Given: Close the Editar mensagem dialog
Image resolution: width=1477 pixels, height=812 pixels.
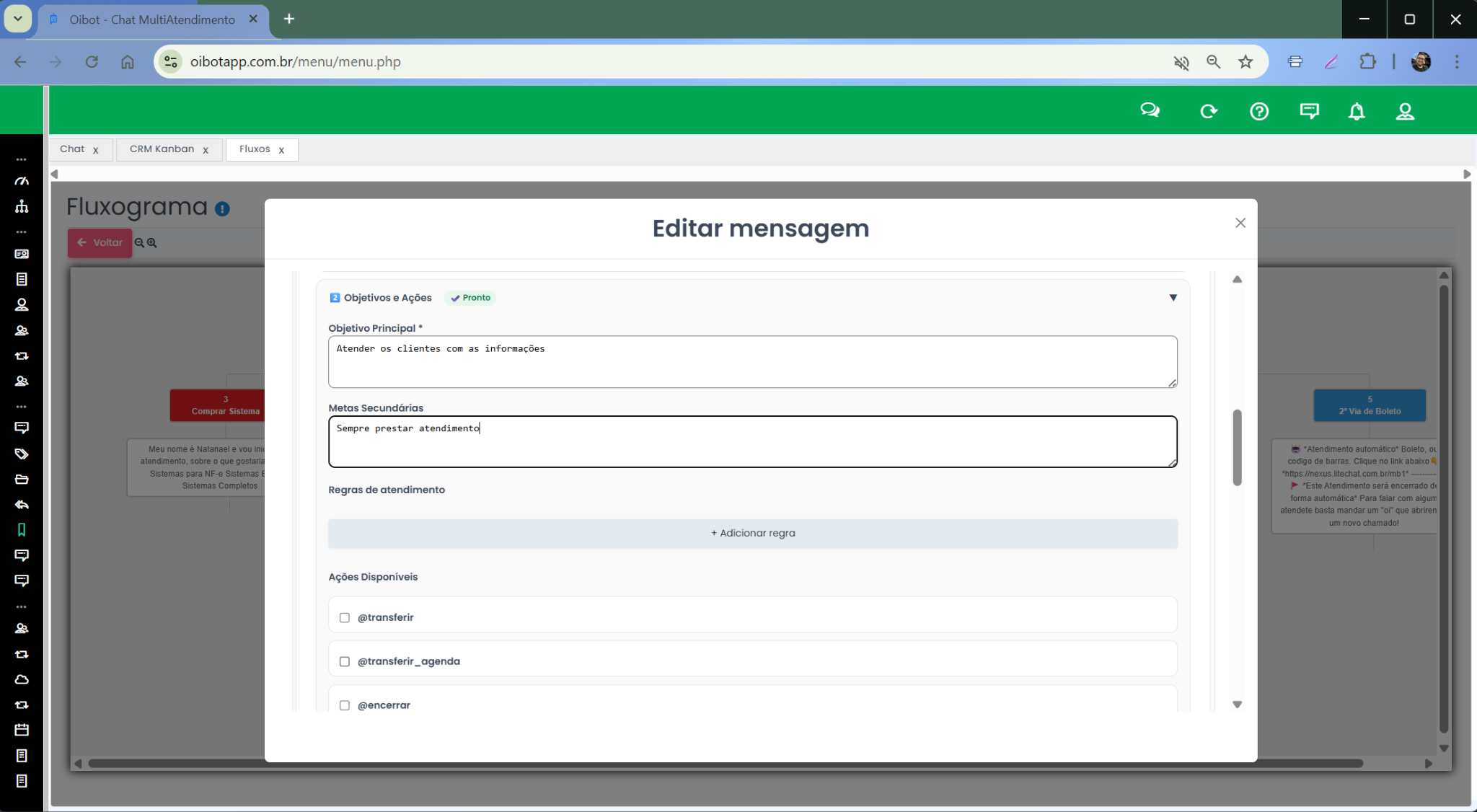Looking at the screenshot, I should point(1240,223).
